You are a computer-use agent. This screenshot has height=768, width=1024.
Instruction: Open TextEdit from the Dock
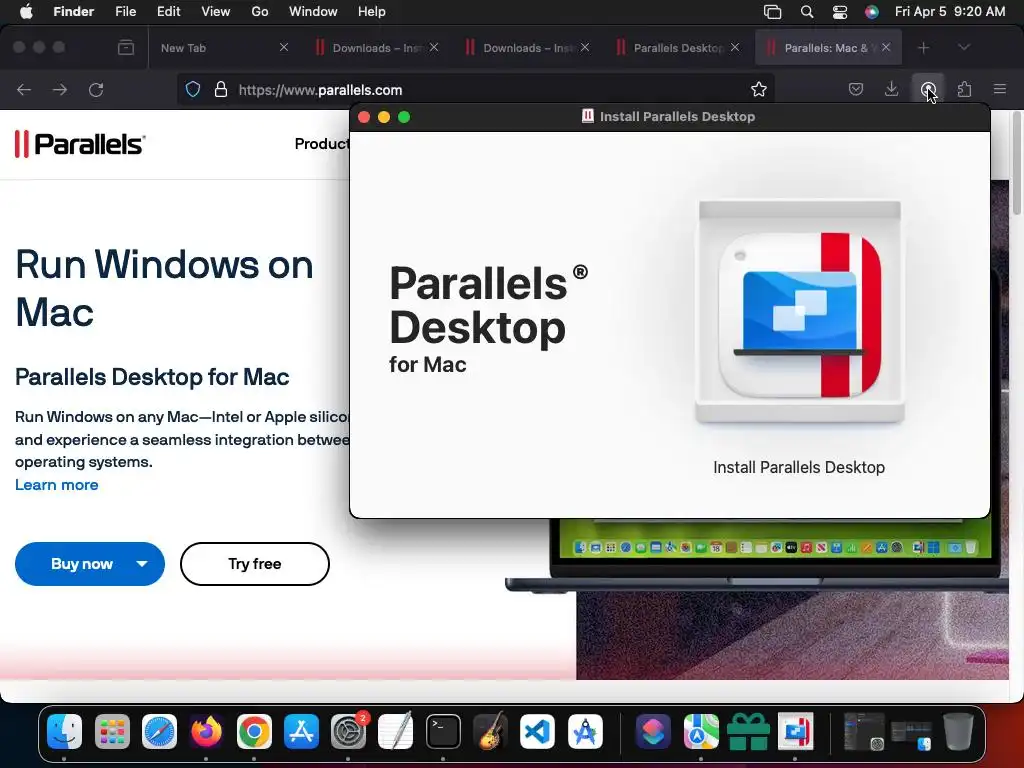[x=396, y=731]
